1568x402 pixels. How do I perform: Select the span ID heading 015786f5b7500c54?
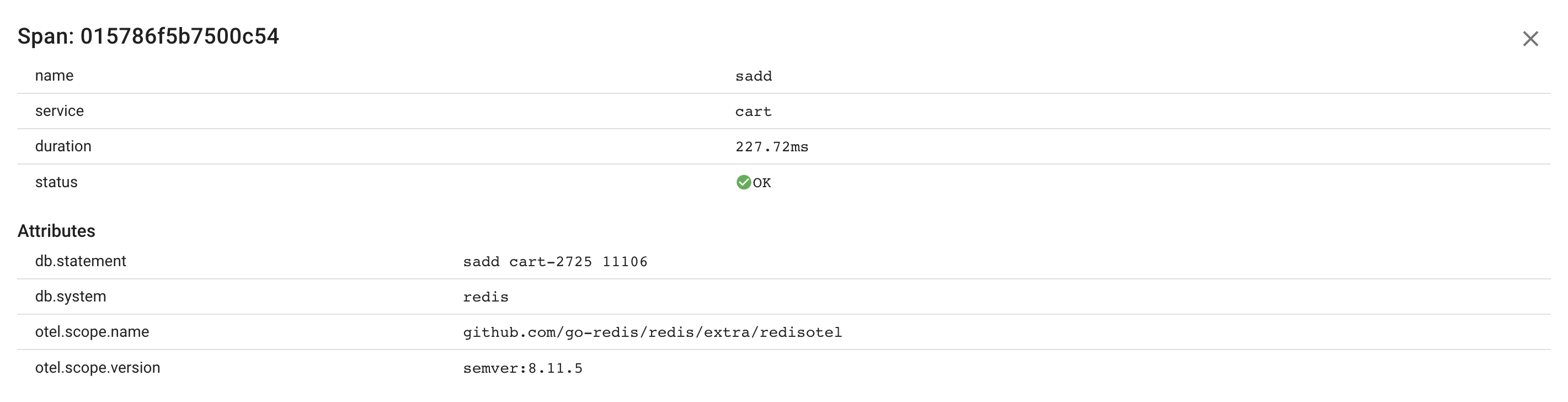148,36
